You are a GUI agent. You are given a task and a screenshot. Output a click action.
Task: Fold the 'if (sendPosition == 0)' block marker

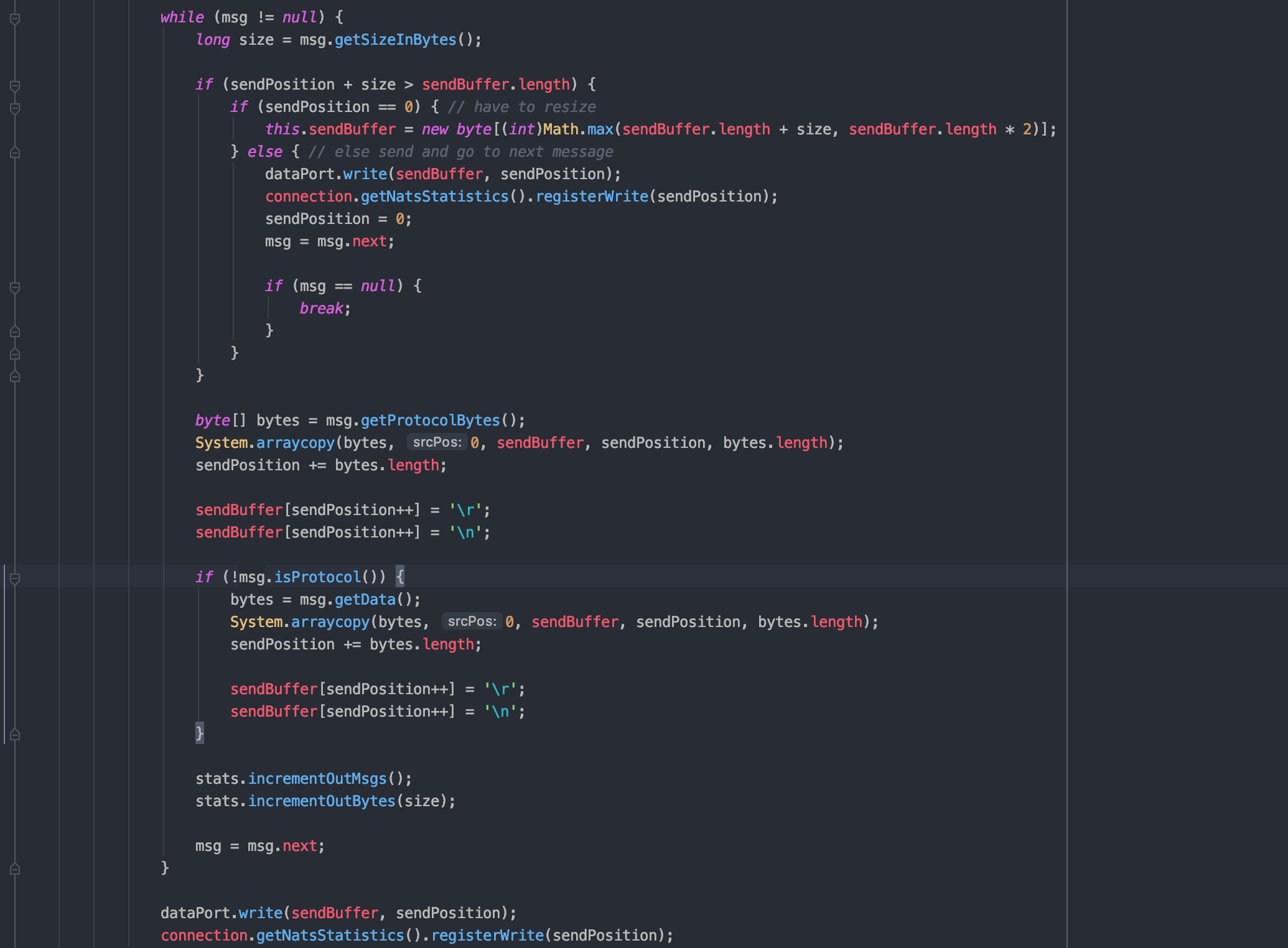[15, 108]
